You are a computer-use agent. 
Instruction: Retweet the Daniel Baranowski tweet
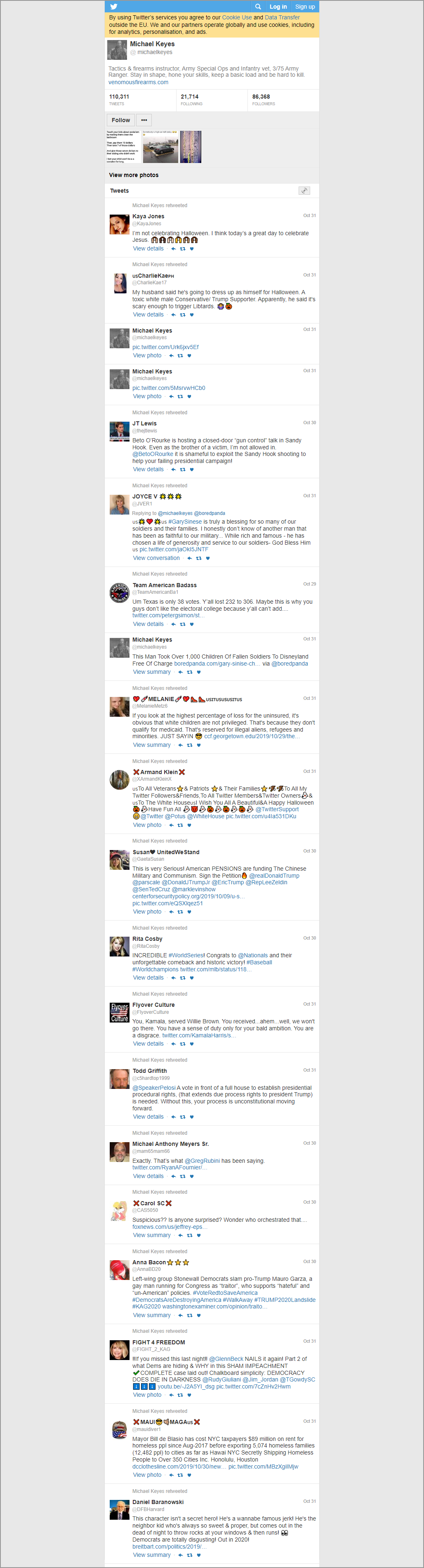point(189,1555)
